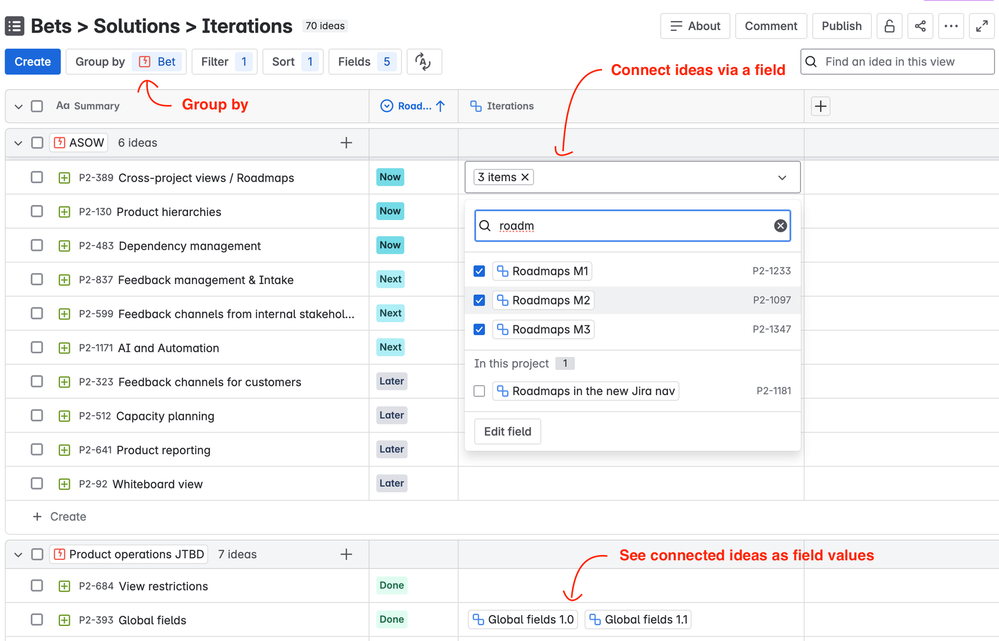Click the idea type icon for P2-483
Screen dimensions: 999x641
click(x=64, y=246)
